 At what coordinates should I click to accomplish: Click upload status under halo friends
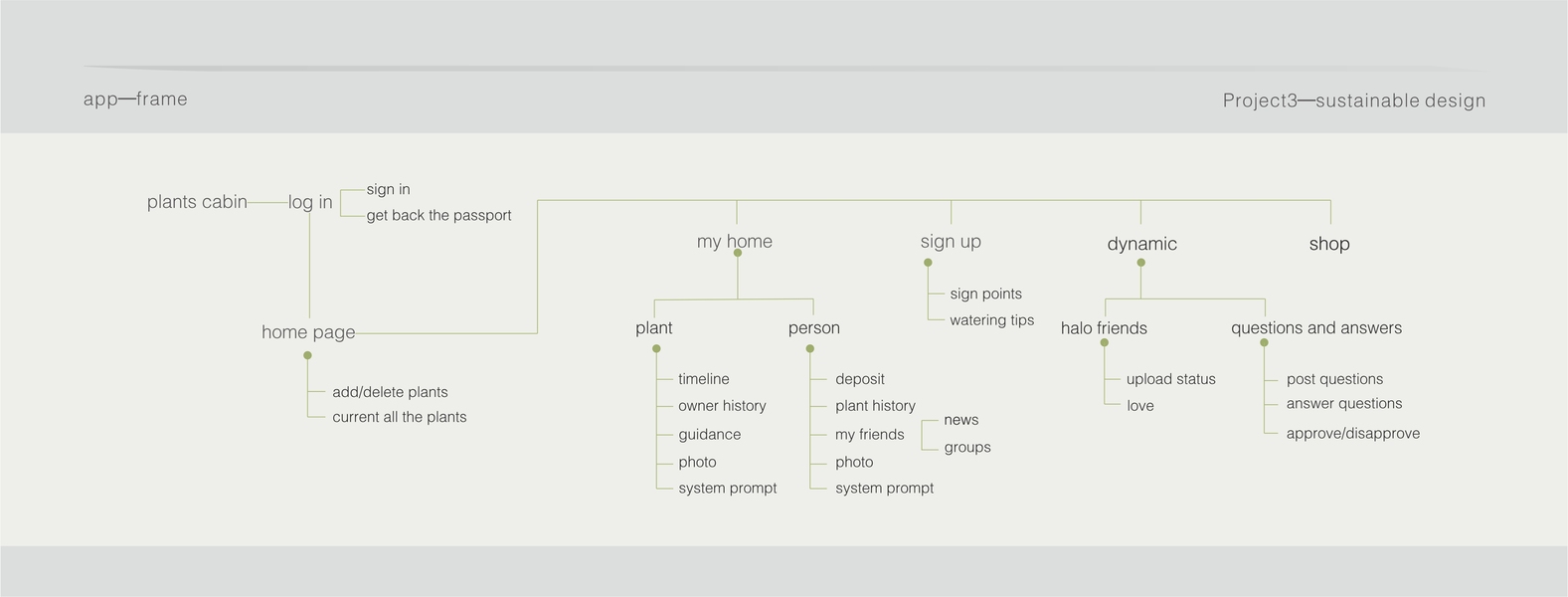pos(1170,379)
